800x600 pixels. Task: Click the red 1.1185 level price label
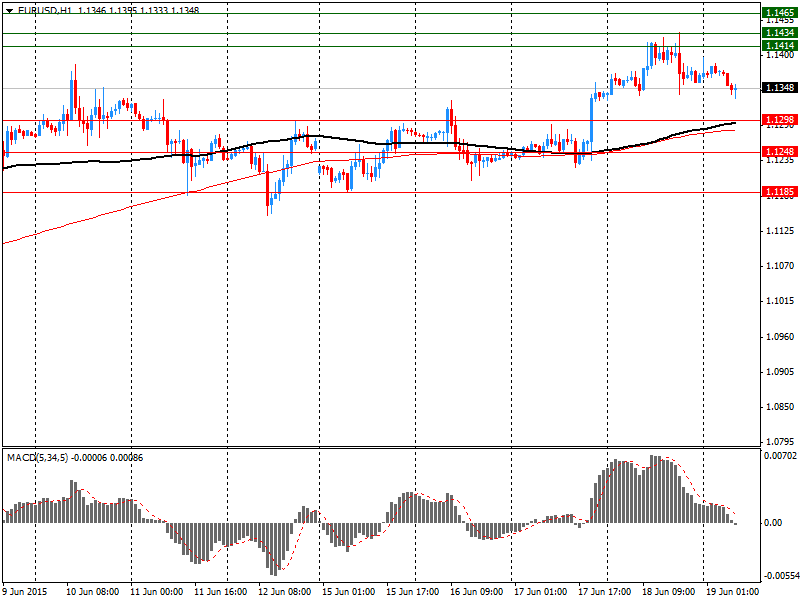point(780,192)
